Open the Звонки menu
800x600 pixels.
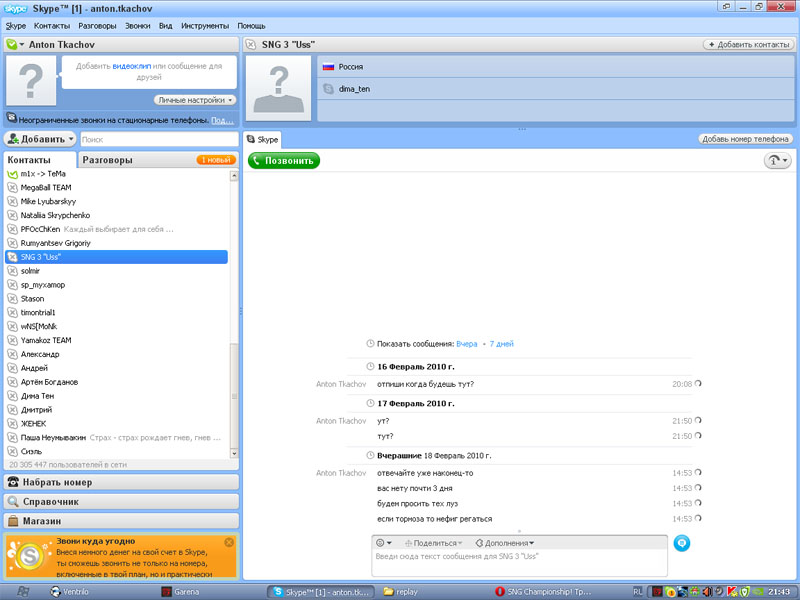coord(137,26)
